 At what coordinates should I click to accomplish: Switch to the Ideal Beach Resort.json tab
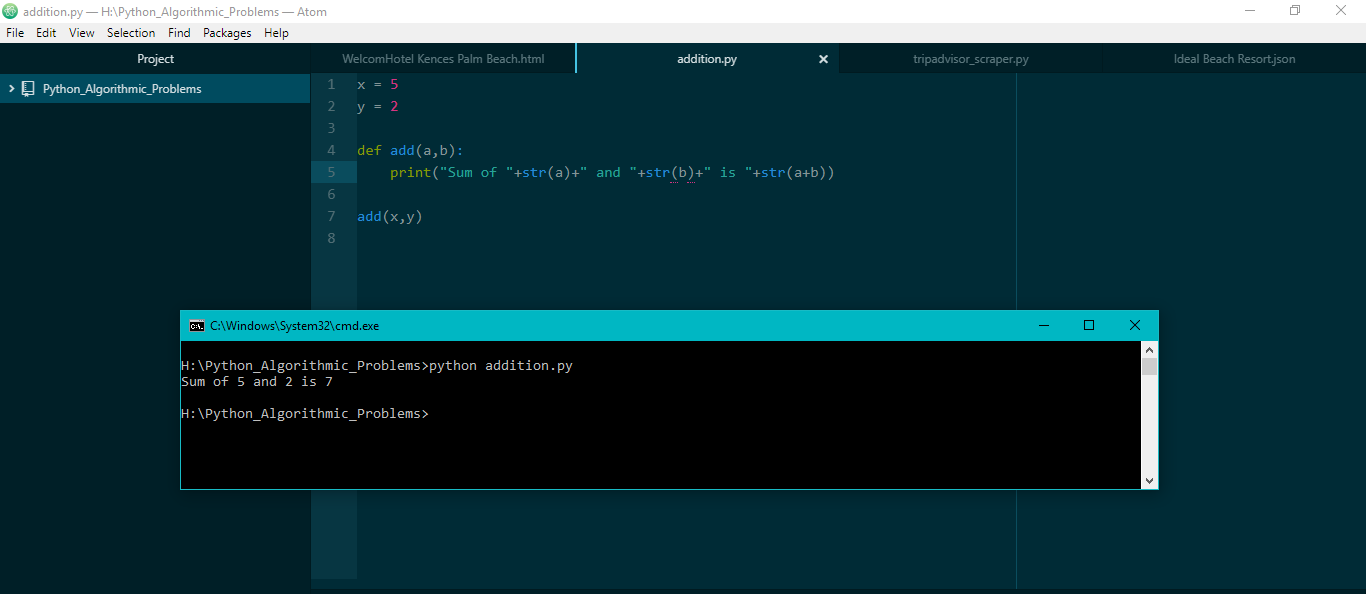(x=1234, y=59)
